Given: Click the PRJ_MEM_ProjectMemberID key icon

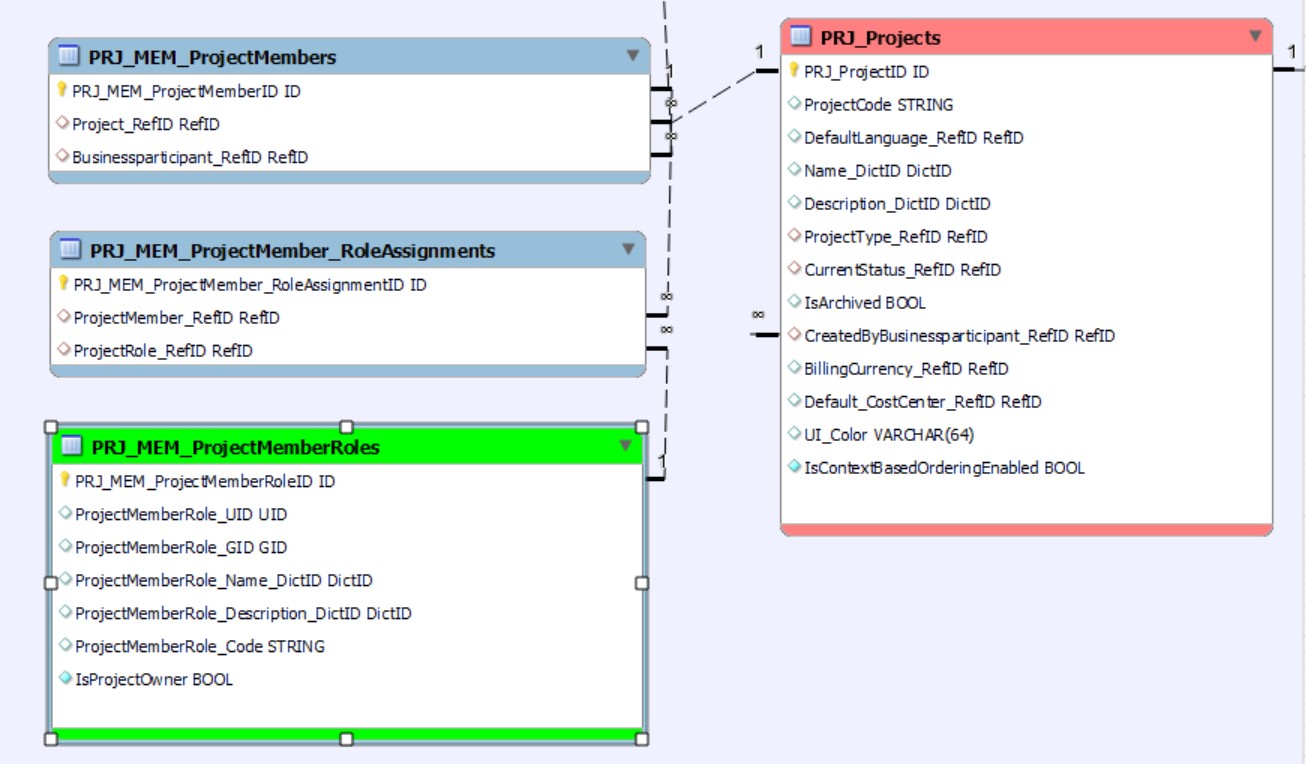Looking at the screenshot, I should click(x=62, y=91).
